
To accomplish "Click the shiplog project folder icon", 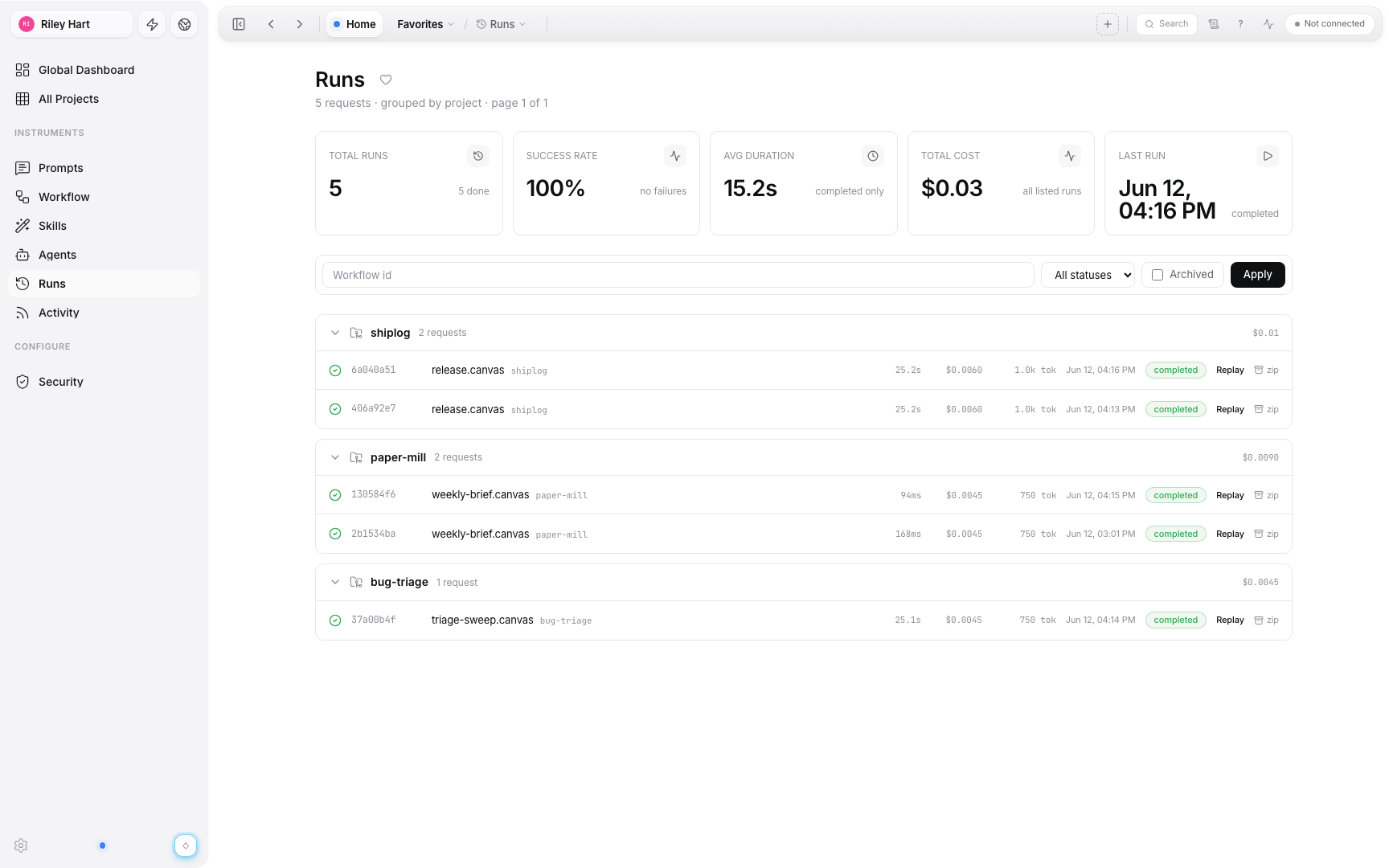I will pos(356,333).
